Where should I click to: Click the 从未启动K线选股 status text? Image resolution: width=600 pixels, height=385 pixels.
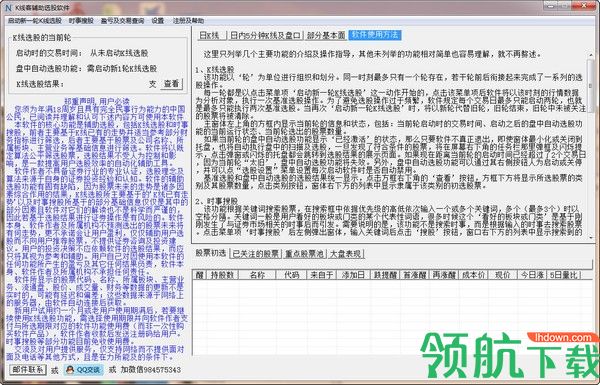coord(119,53)
